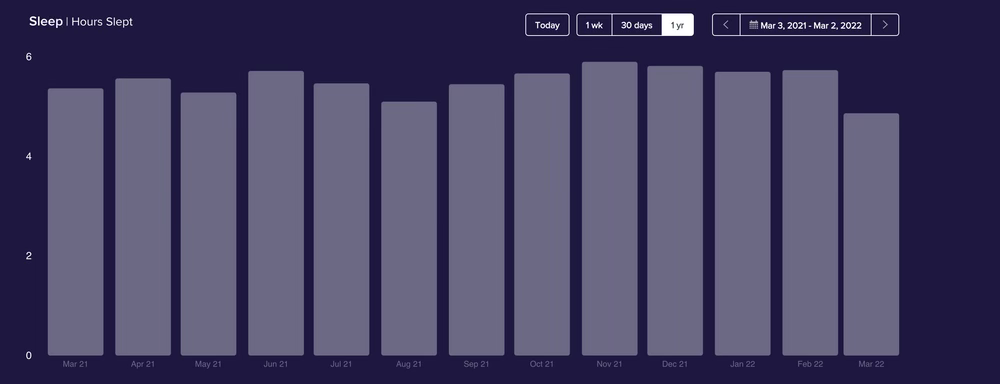Click the y-axis value 6
This screenshot has width=1000, height=384.
click(x=29, y=57)
